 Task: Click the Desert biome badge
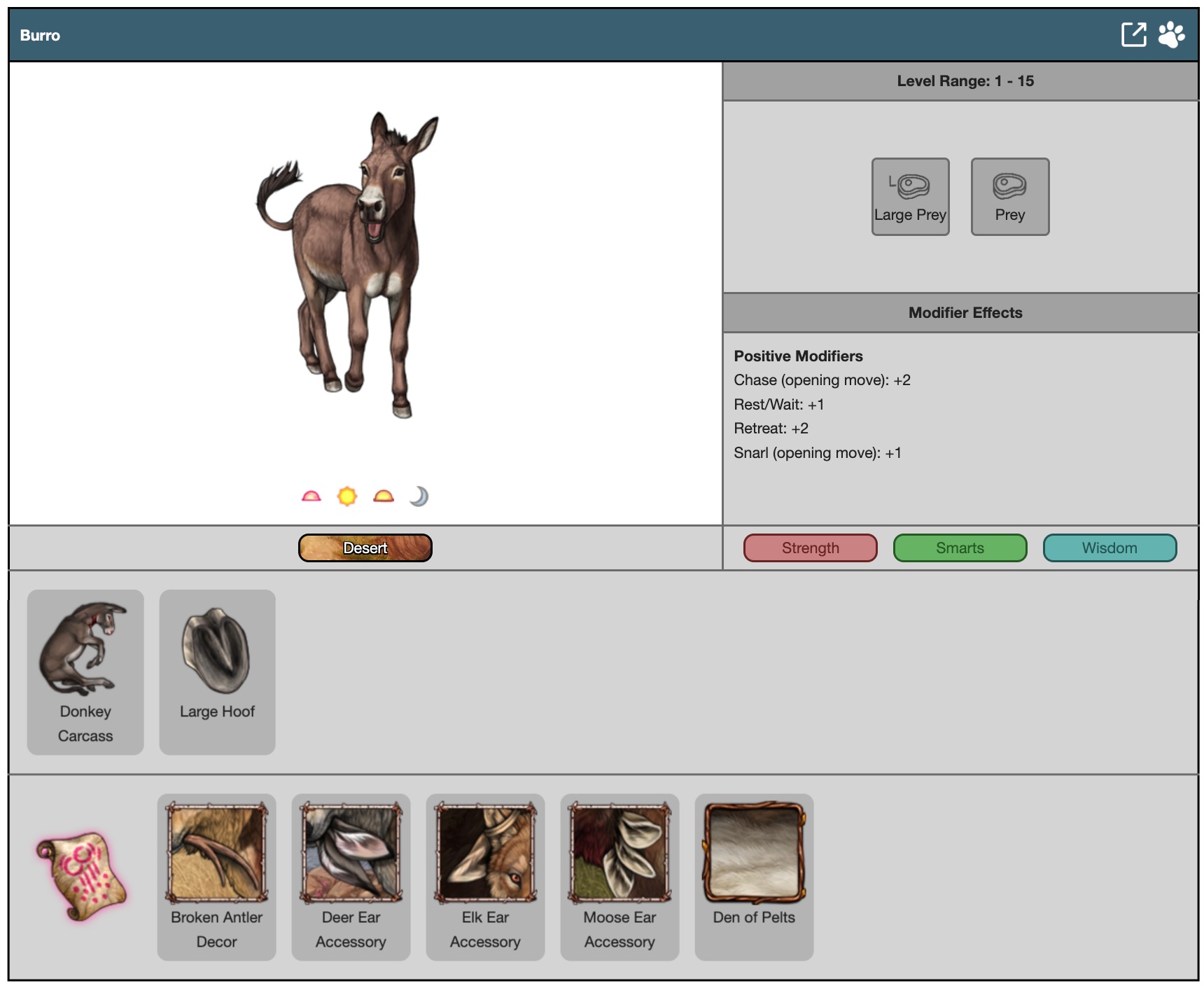click(365, 548)
